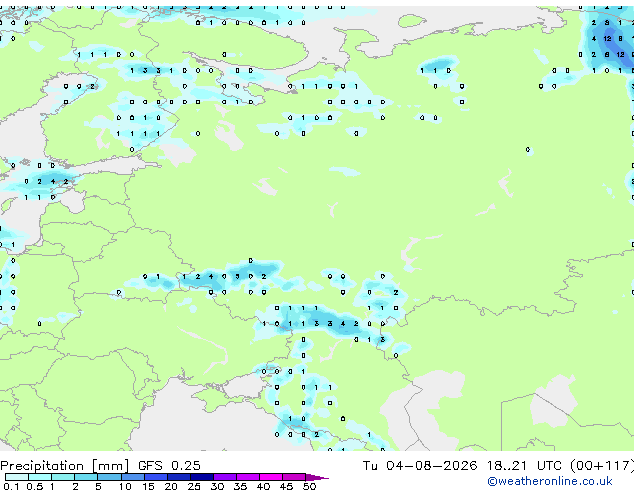The width and height of the screenshot is (634, 490).
Task: Pick the 40–45 mm magenta legend swatch
Action: 271,477
